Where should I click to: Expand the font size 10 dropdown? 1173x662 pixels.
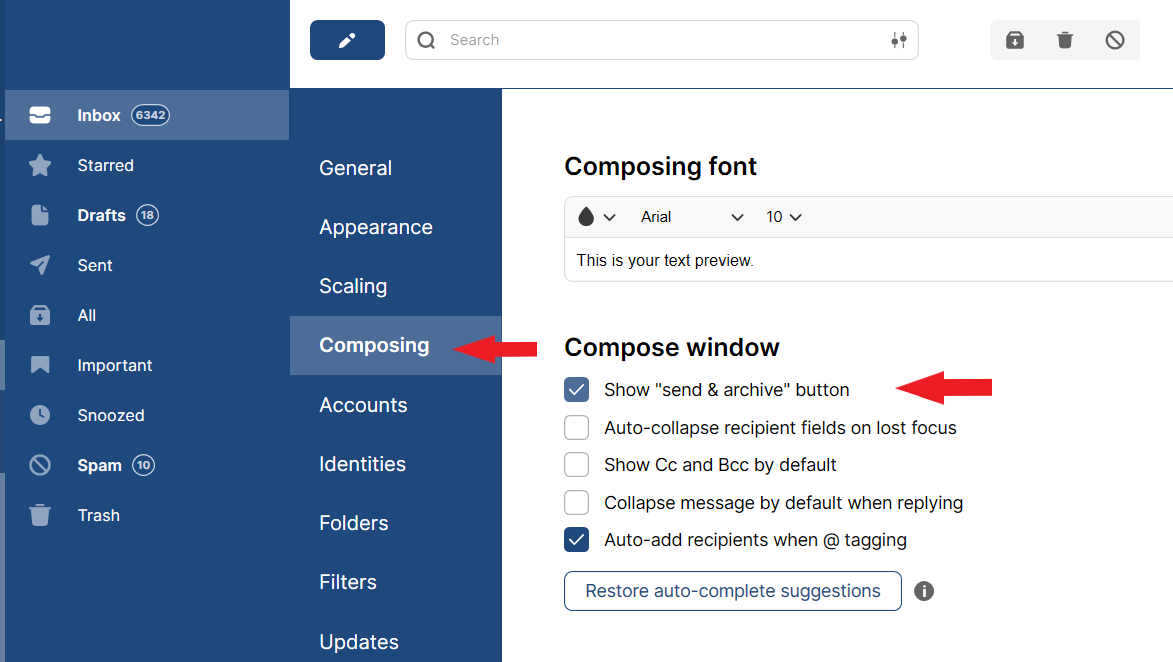(x=784, y=217)
